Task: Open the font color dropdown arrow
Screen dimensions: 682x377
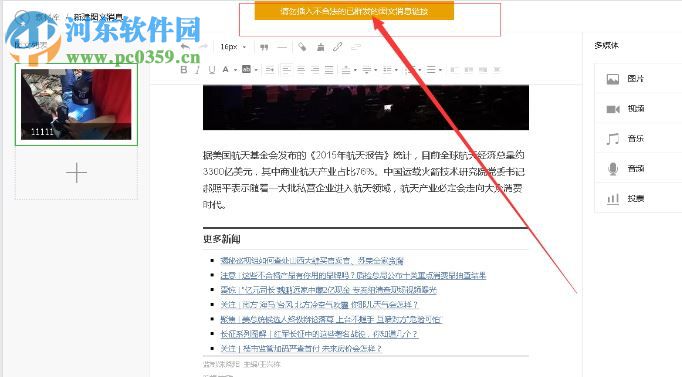Action: (x=235, y=70)
